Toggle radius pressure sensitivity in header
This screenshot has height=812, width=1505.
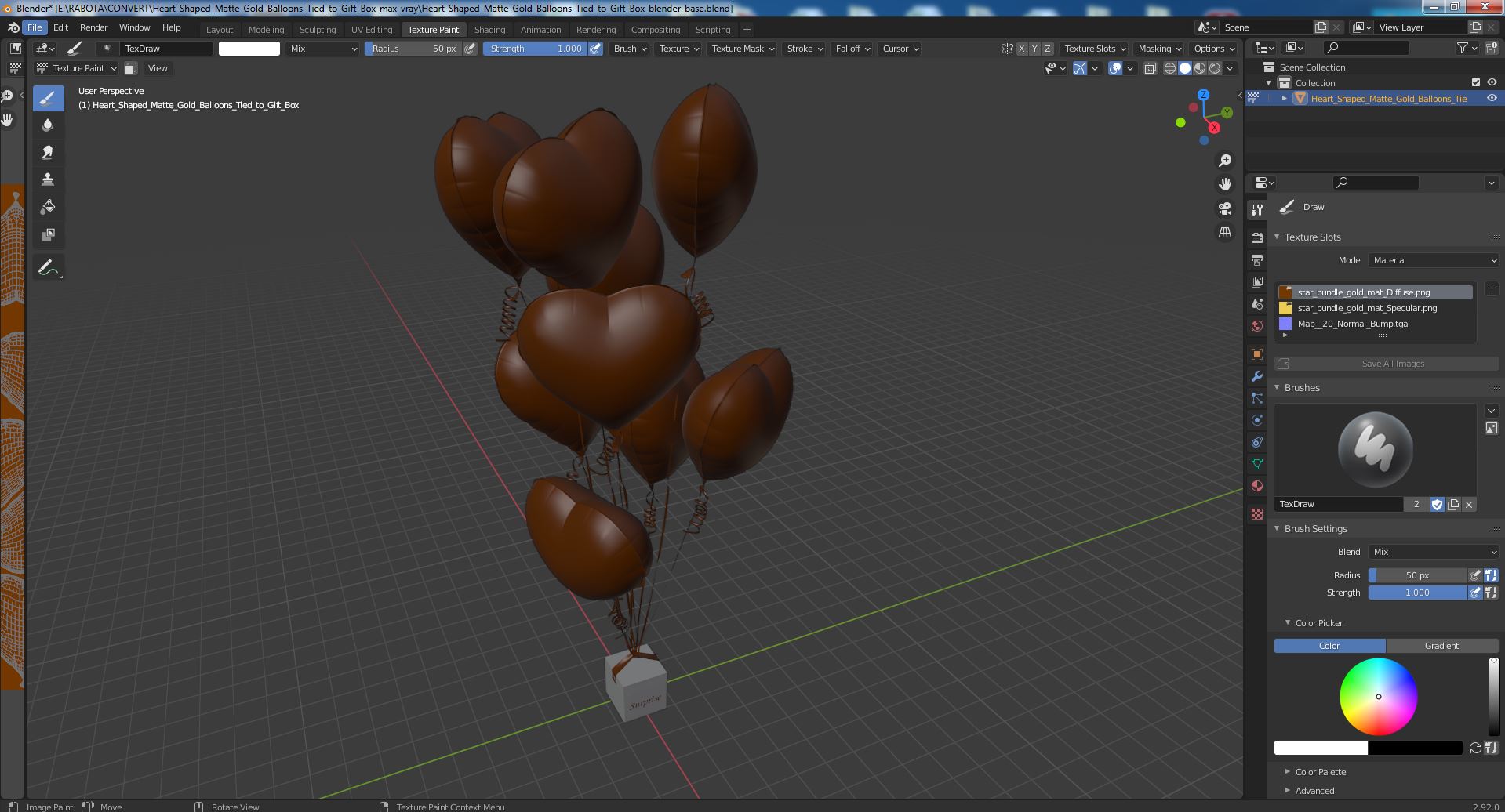[470, 49]
